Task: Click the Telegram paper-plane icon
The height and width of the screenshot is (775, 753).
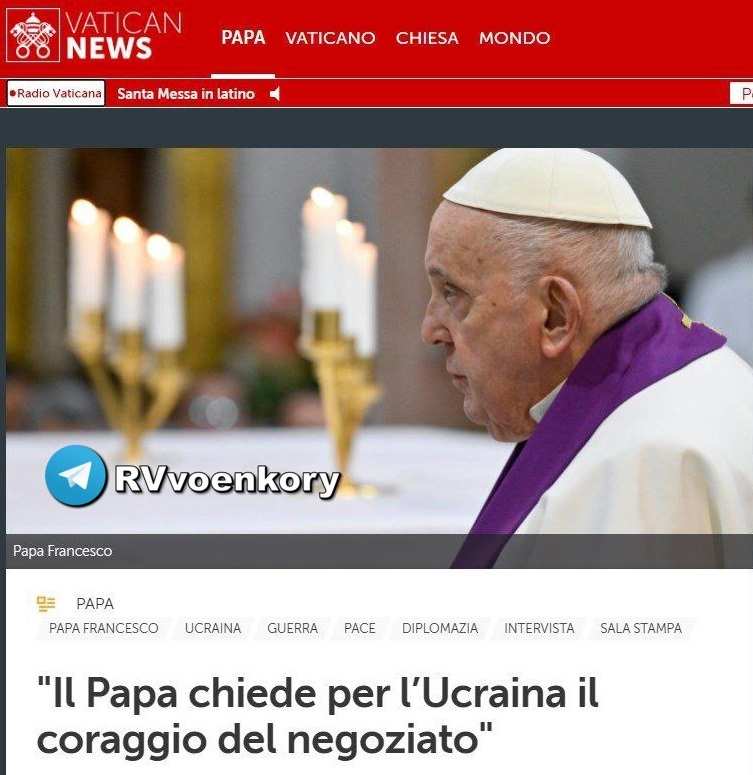Action: click(76, 476)
